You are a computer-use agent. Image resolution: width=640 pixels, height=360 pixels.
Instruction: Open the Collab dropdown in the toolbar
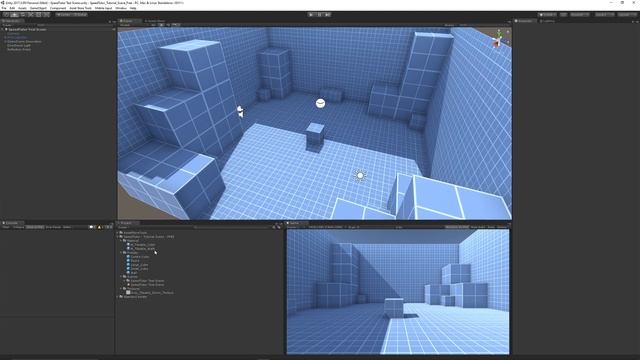click(x=547, y=15)
